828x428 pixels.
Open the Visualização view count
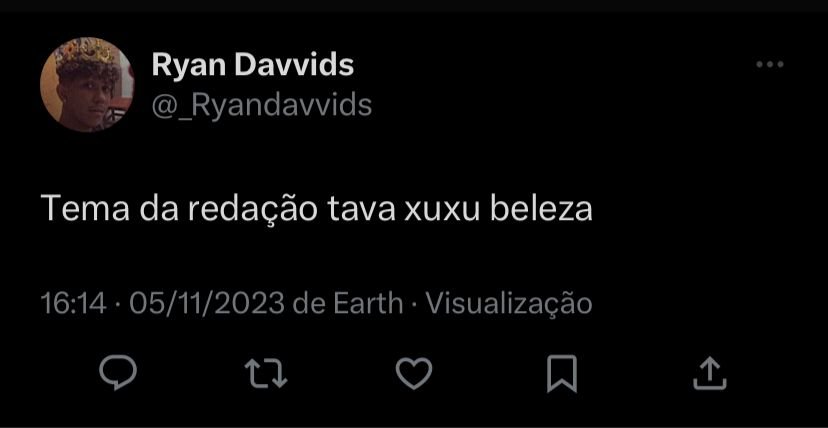(509, 305)
